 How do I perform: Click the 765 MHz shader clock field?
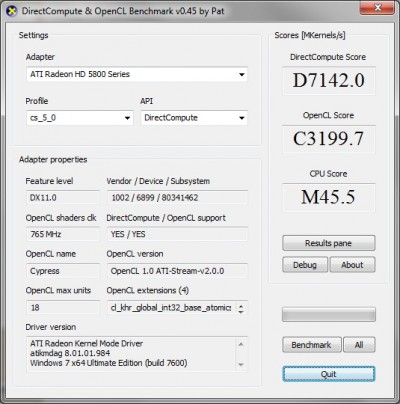63,234
